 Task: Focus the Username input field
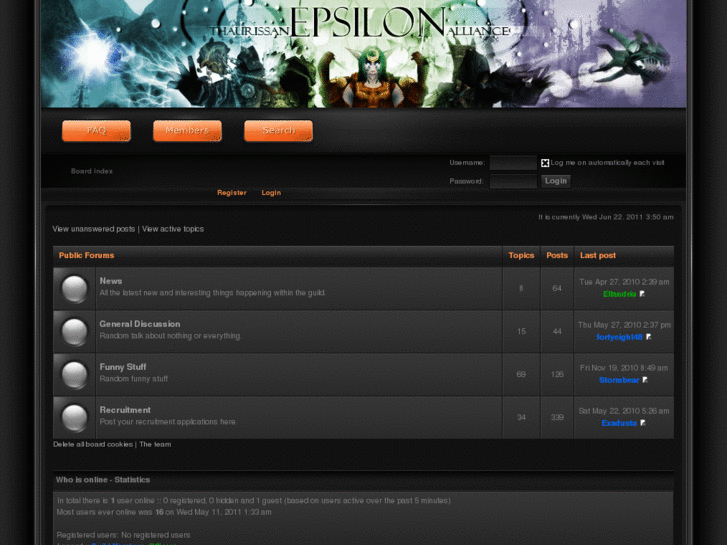513,163
